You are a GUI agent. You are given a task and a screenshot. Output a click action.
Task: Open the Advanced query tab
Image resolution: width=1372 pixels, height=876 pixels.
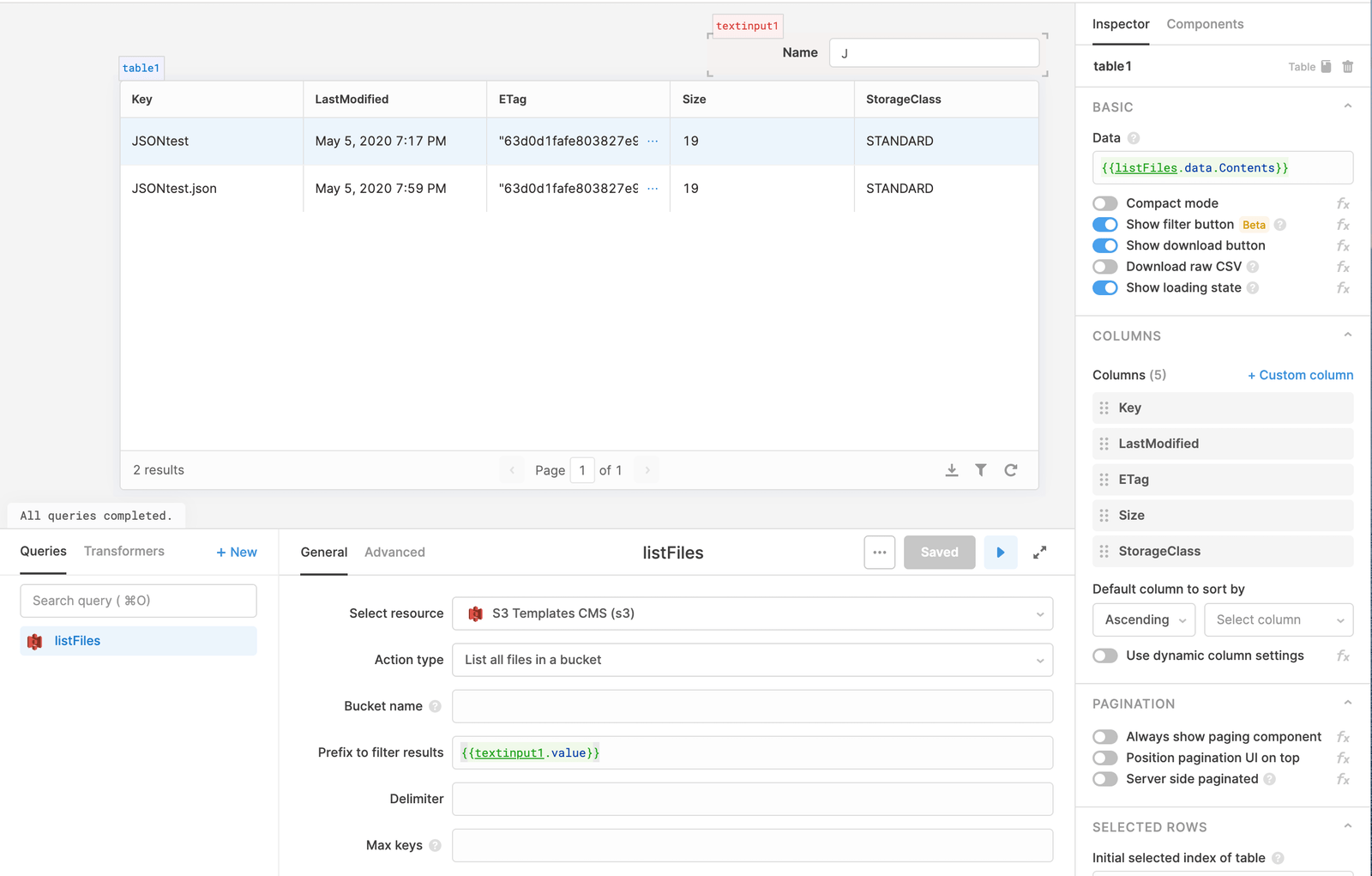tap(394, 552)
